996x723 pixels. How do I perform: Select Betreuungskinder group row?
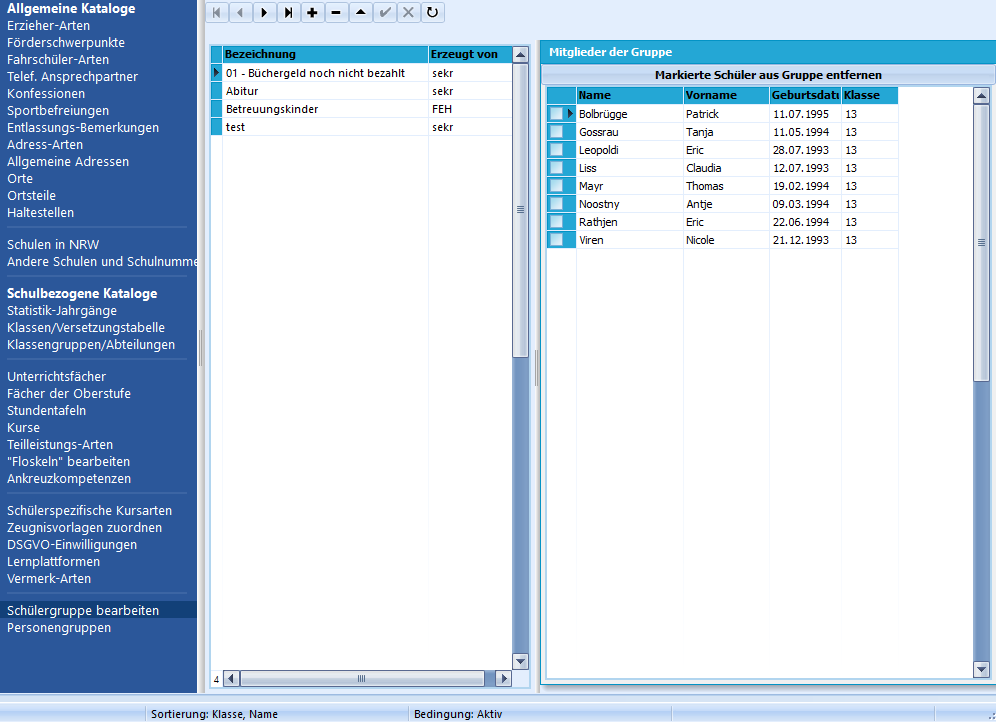[361, 109]
